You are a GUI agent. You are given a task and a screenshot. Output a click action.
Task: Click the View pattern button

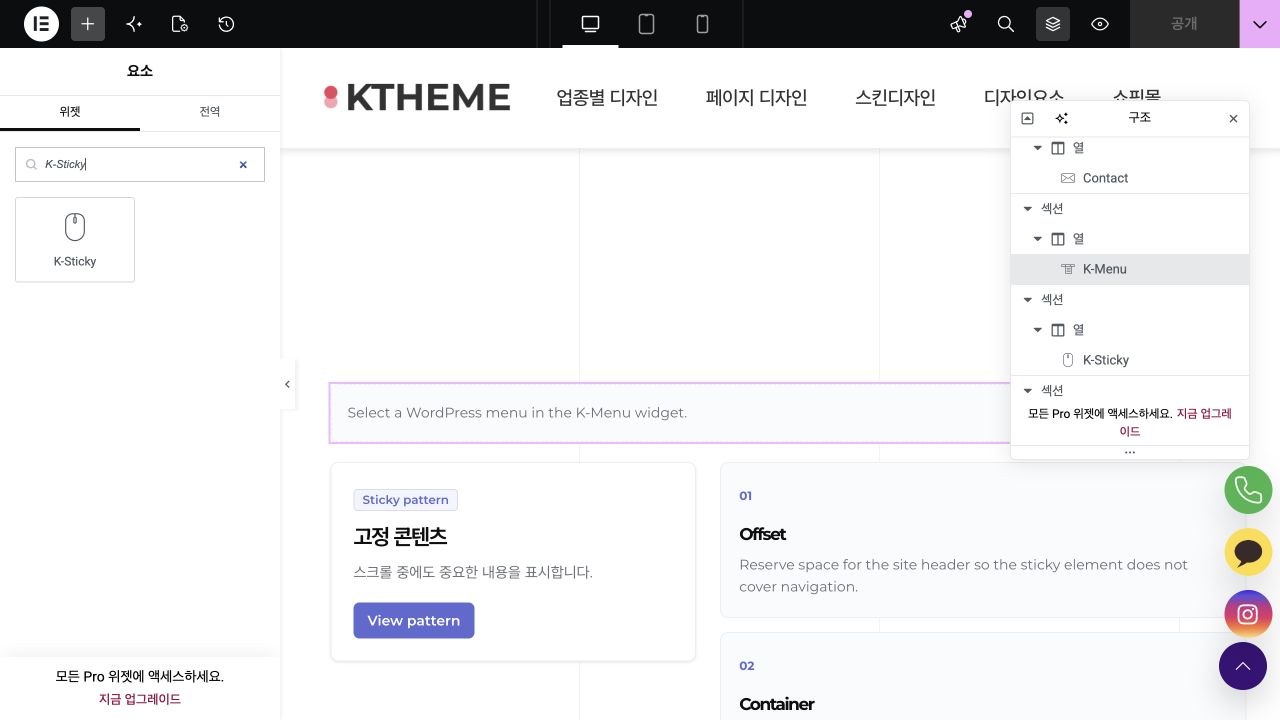click(x=414, y=620)
